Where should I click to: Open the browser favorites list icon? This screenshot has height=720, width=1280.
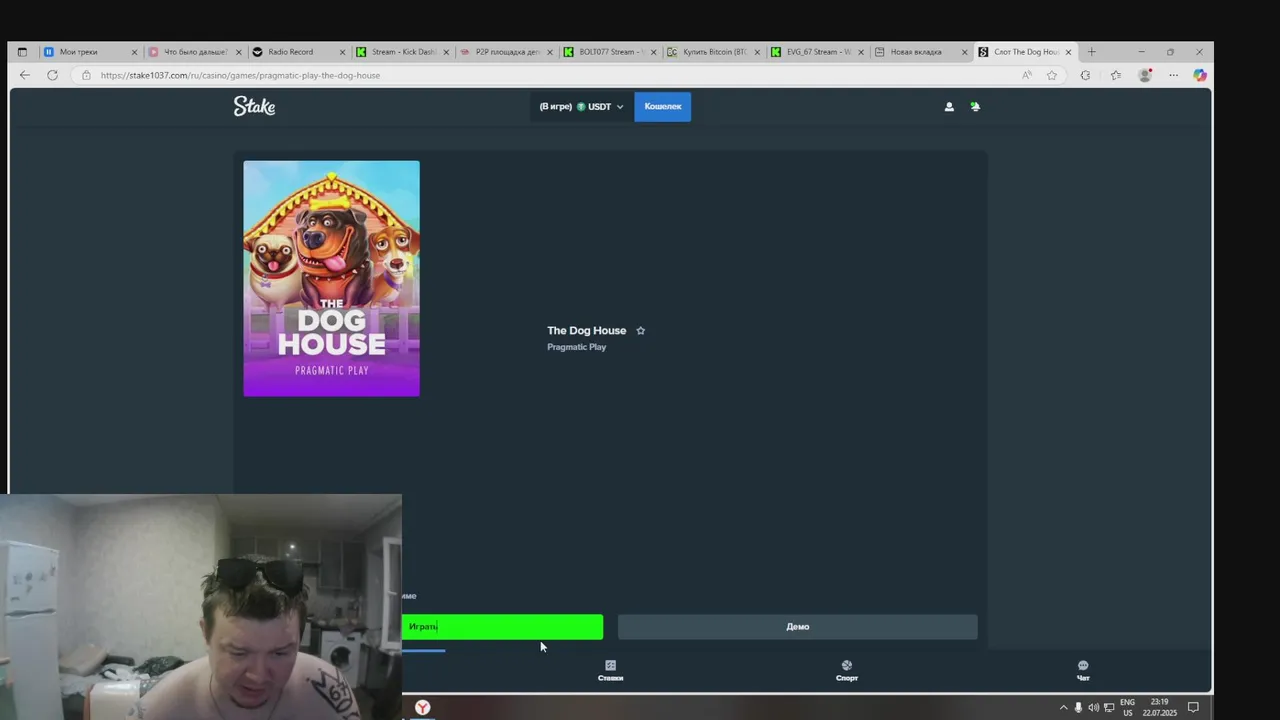coord(1115,75)
